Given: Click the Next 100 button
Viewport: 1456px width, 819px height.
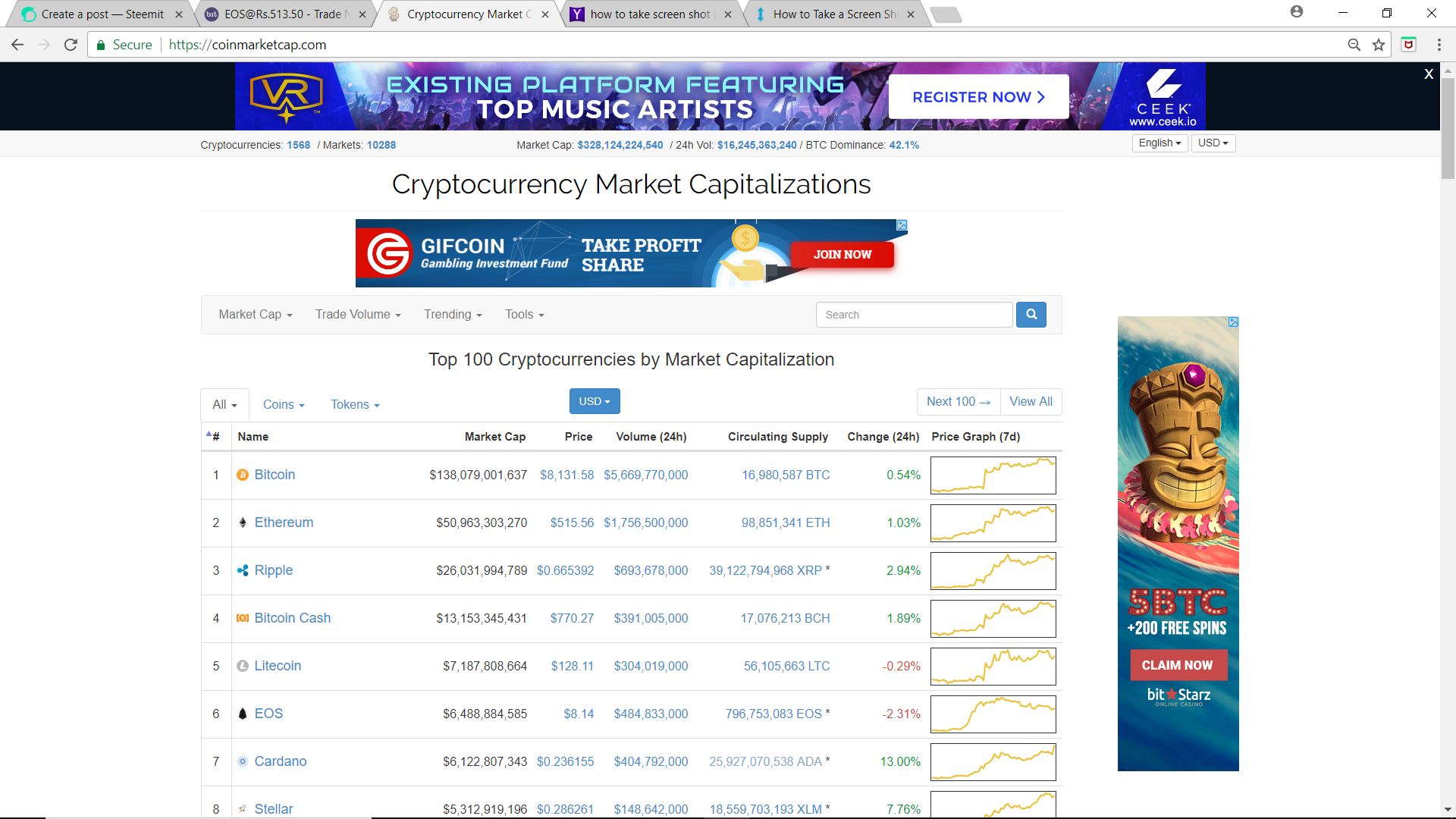Looking at the screenshot, I should click(959, 401).
